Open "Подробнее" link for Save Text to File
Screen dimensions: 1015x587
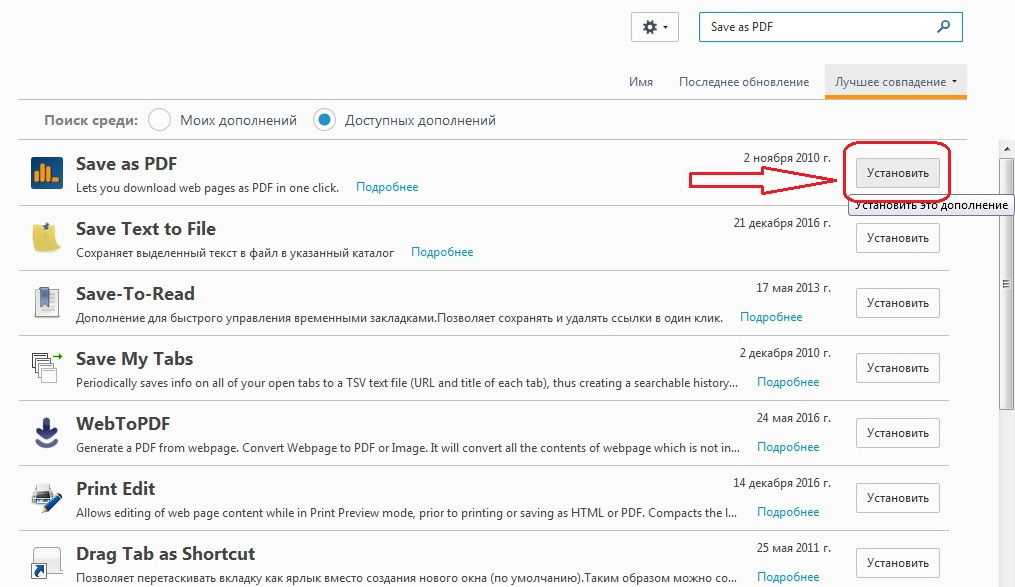tap(442, 252)
